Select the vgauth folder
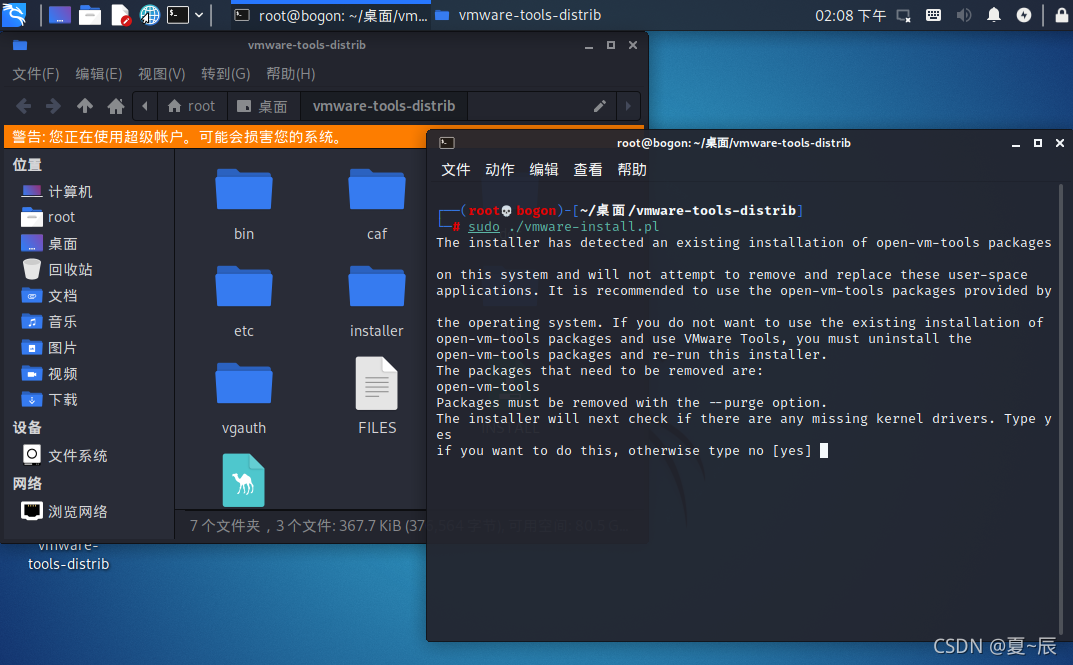Viewport: 1073px width, 665px height. tap(244, 398)
